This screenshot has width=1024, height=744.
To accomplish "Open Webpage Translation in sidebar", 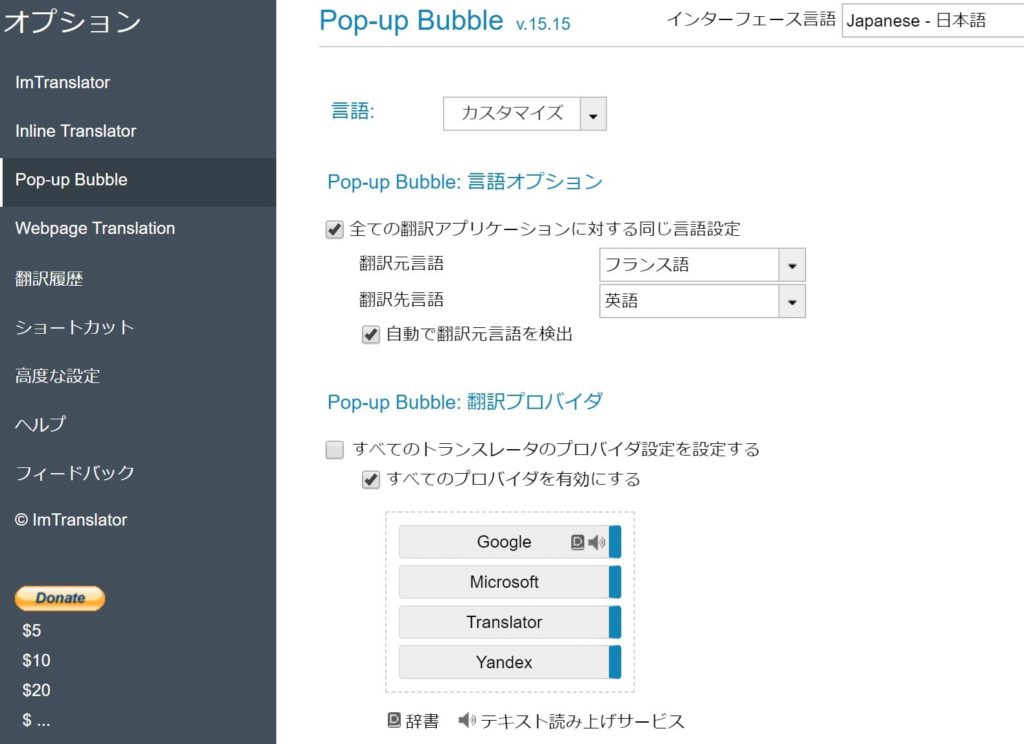I will tap(95, 228).
